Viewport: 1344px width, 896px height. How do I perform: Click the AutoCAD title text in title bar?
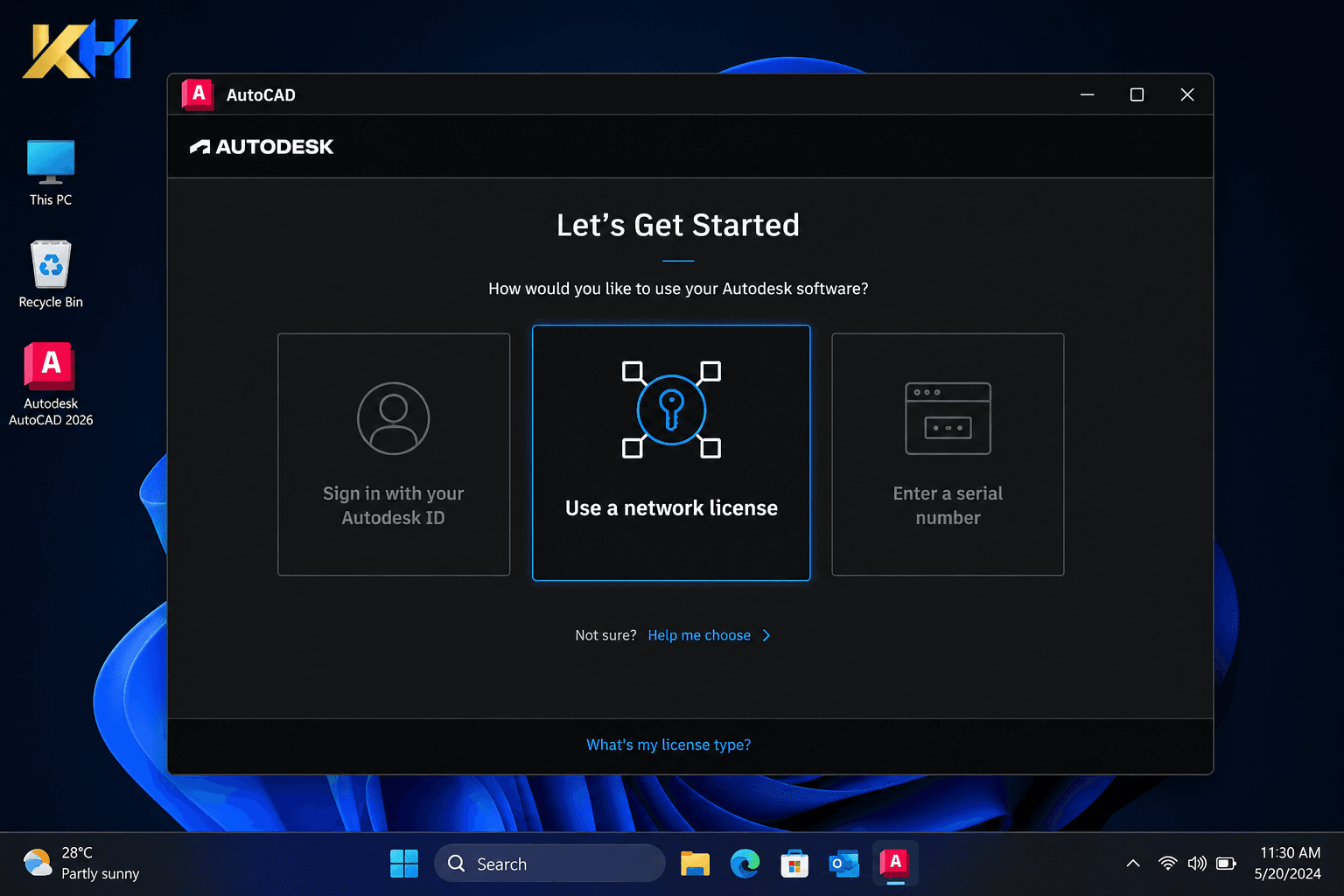(x=261, y=95)
